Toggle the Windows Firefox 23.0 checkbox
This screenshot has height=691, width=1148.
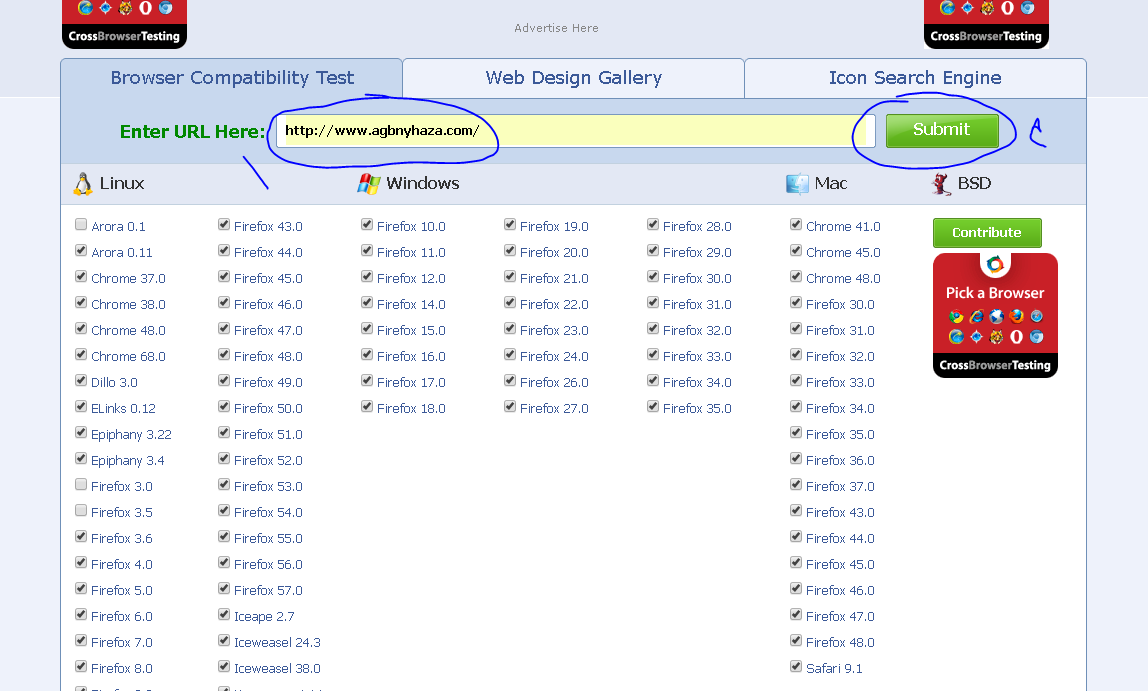click(510, 329)
